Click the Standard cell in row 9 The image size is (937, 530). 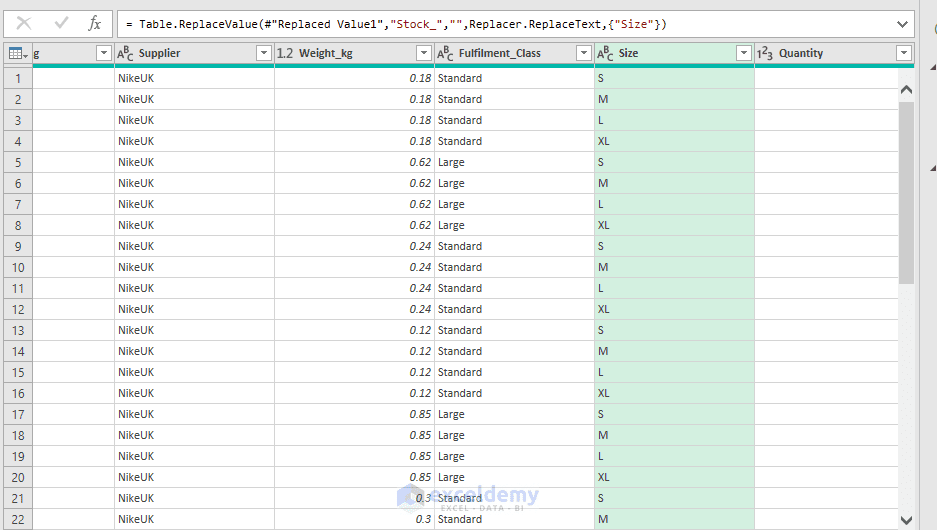point(515,246)
